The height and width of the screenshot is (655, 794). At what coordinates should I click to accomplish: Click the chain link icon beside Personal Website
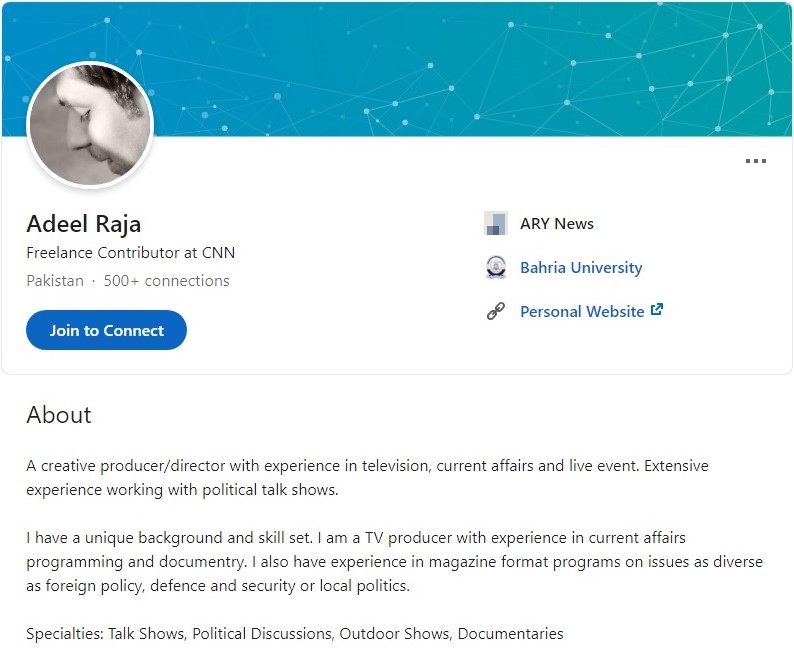(x=496, y=311)
